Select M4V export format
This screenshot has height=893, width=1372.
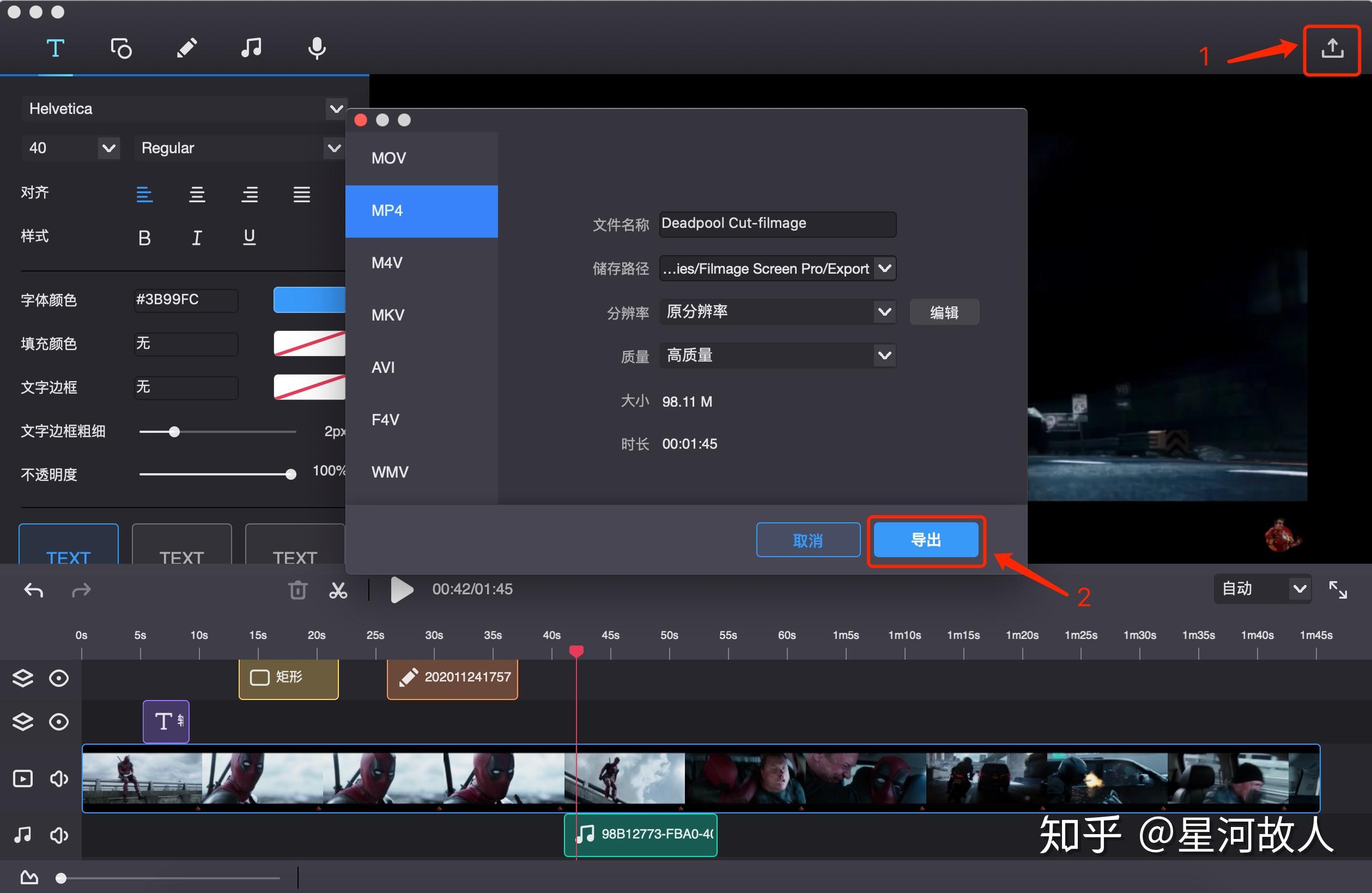(421, 263)
